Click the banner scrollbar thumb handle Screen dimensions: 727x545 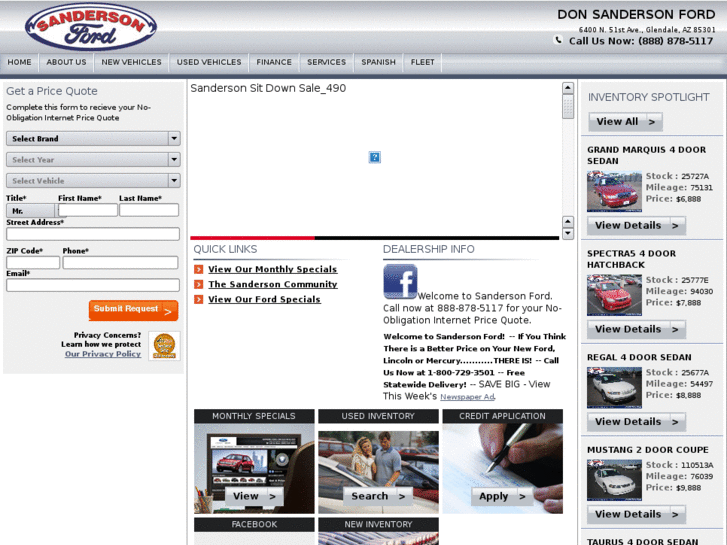click(568, 107)
